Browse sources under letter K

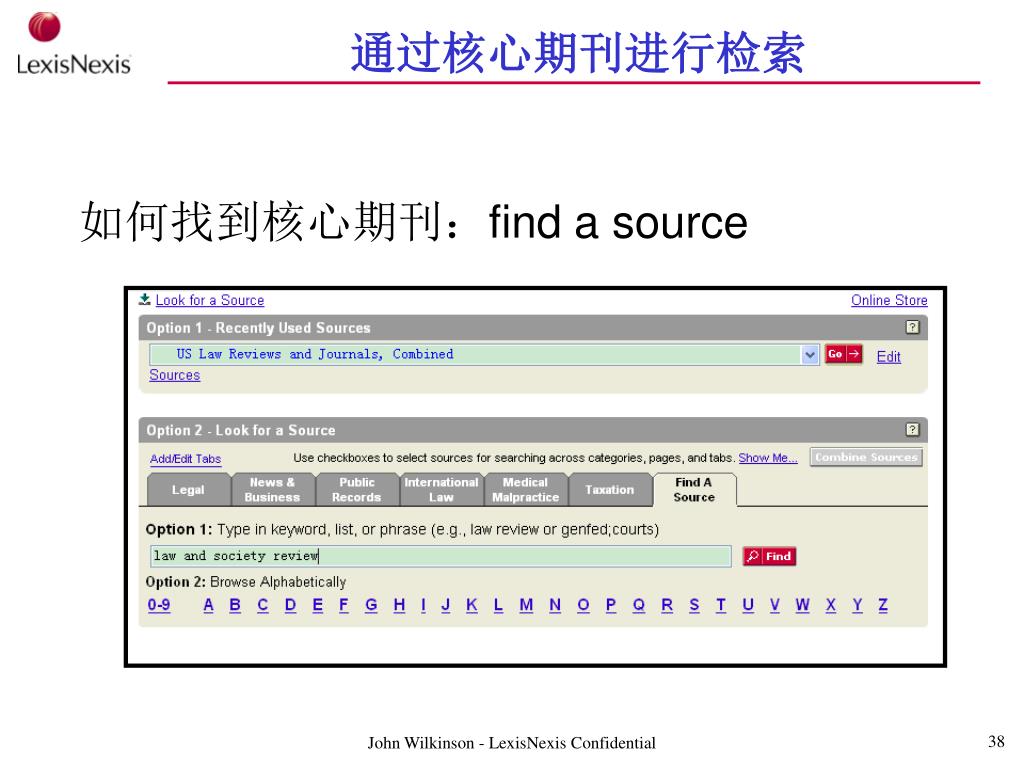pyautogui.click(x=472, y=605)
